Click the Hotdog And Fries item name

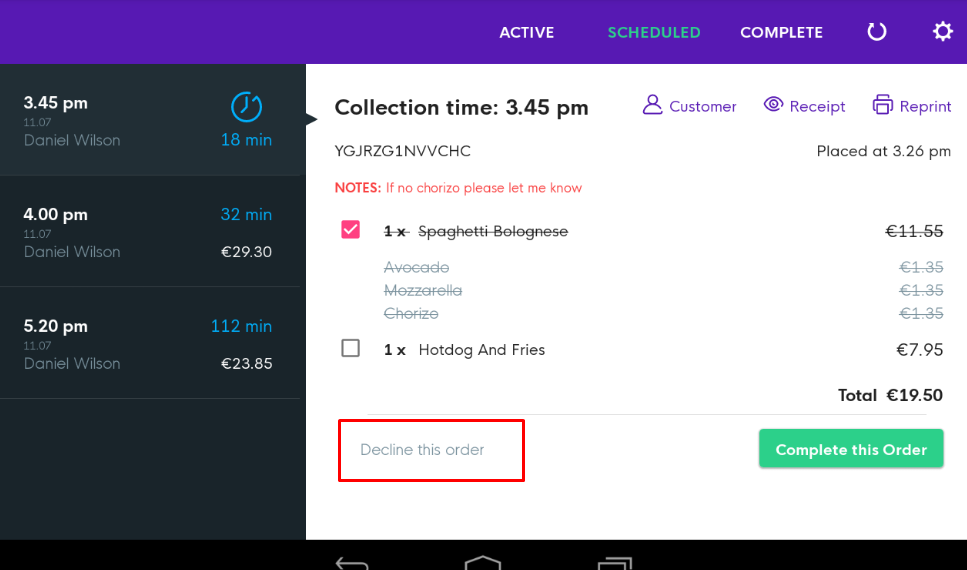click(482, 350)
